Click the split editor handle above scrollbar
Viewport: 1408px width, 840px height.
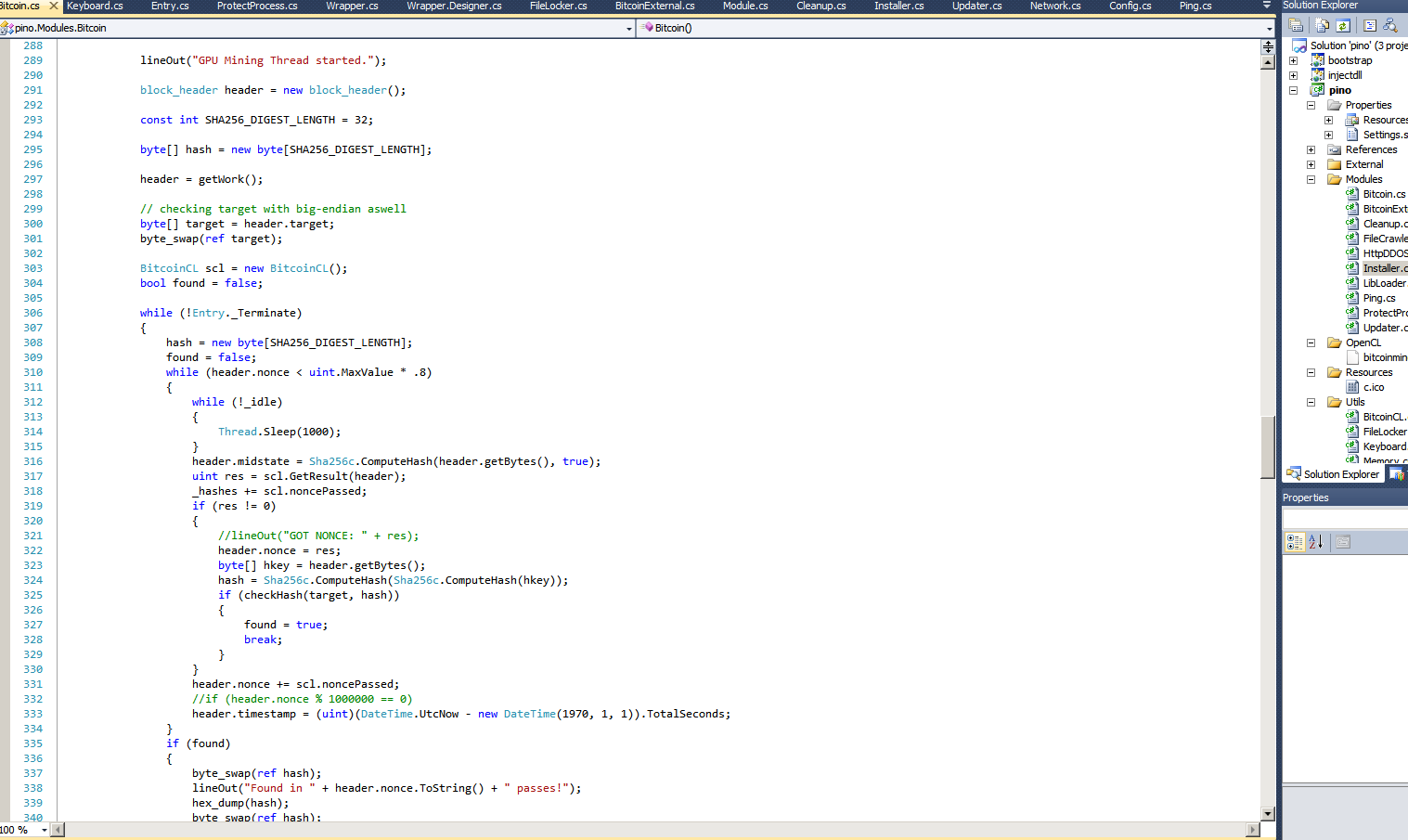click(x=1268, y=46)
